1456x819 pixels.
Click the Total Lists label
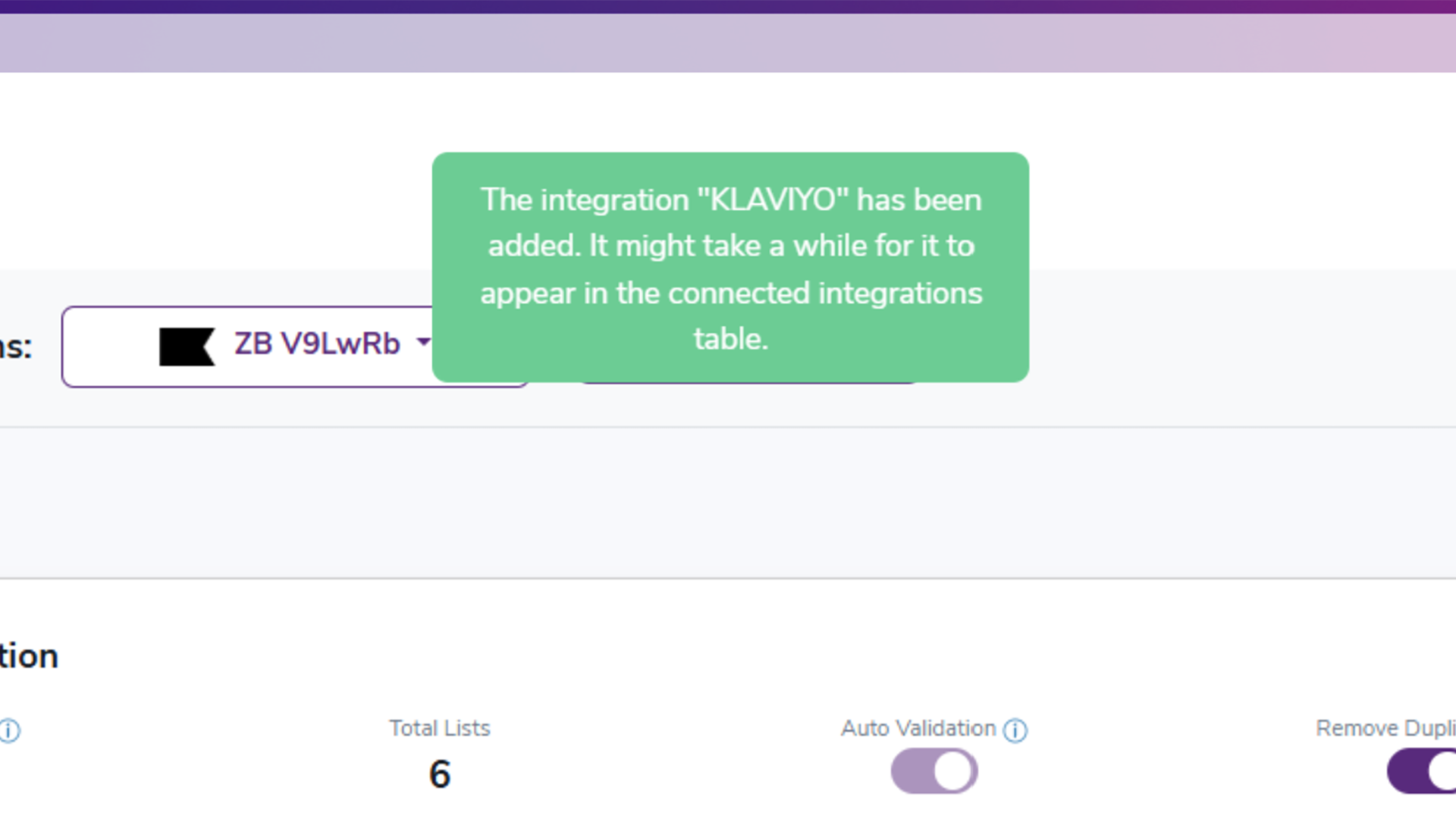(x=440, y=728)
